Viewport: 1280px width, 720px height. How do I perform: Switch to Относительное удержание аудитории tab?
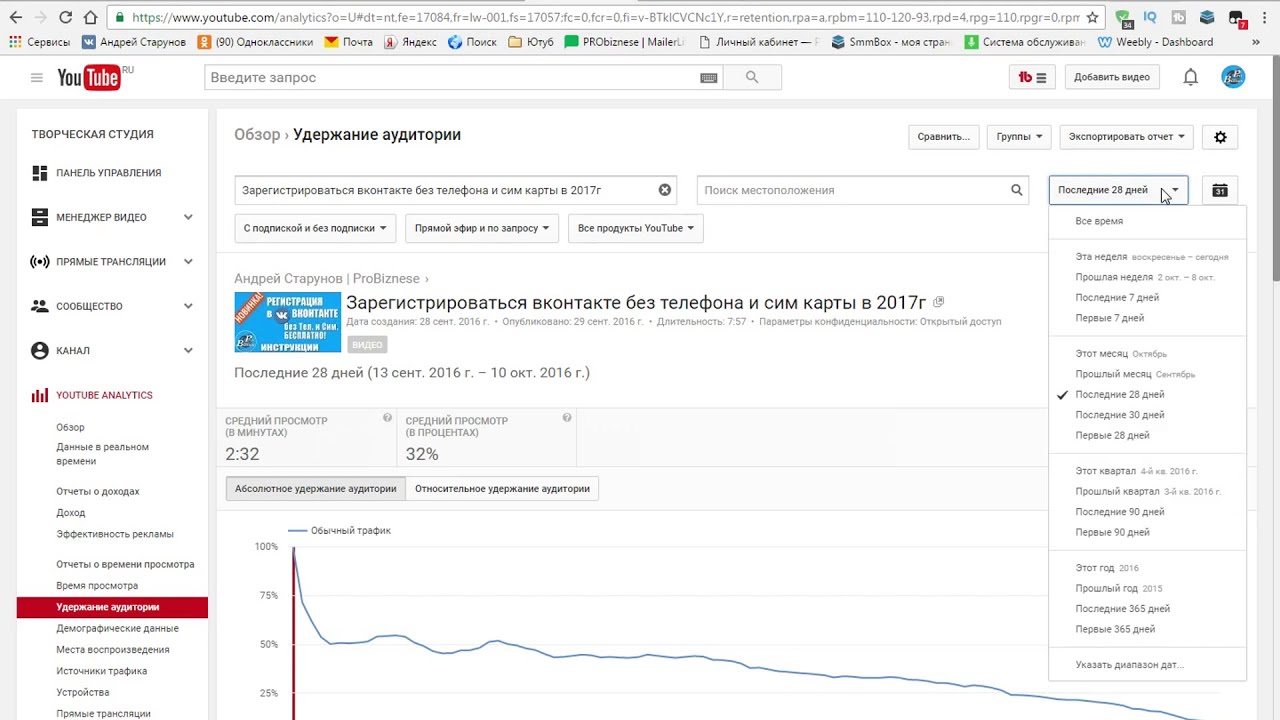502,489
